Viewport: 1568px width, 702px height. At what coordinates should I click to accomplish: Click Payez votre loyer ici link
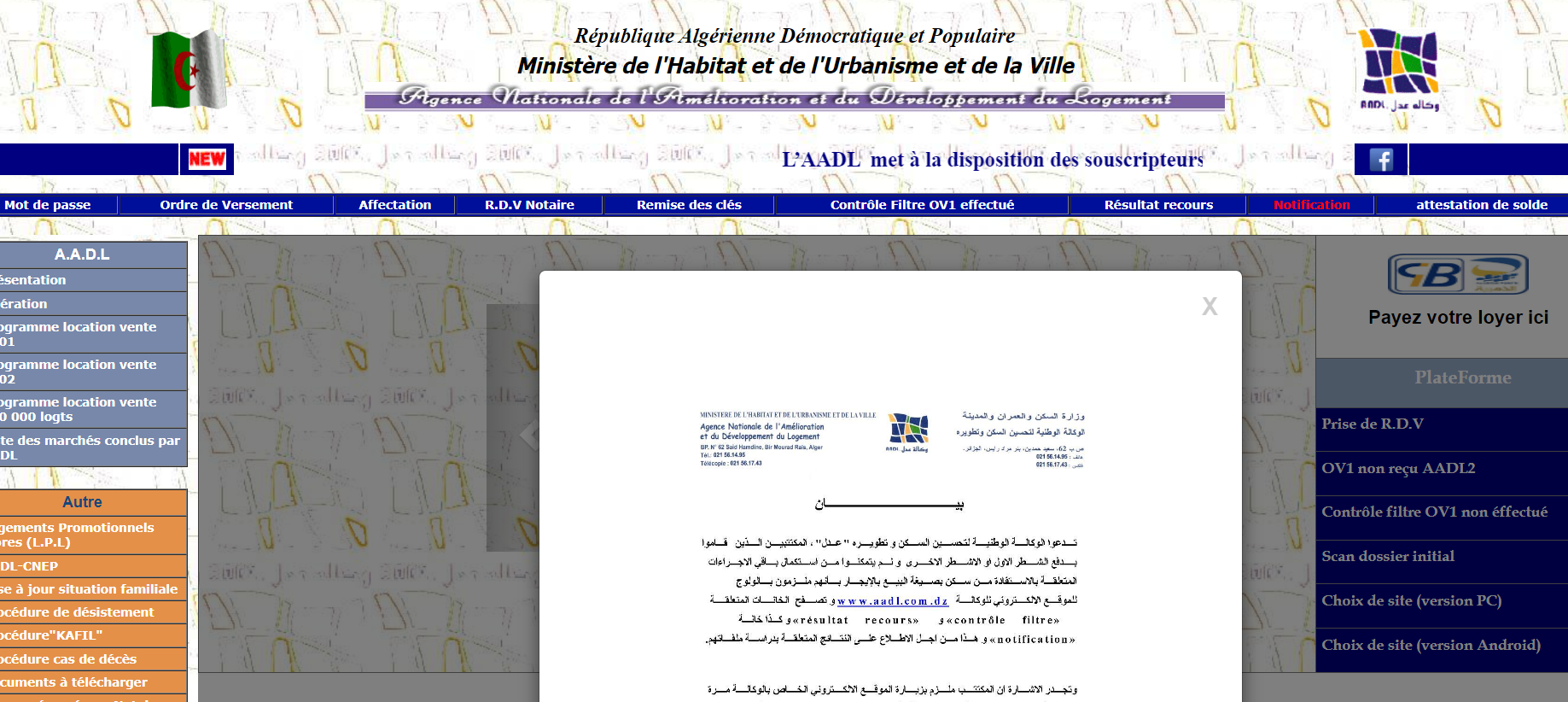click(x=1458, y=318)
